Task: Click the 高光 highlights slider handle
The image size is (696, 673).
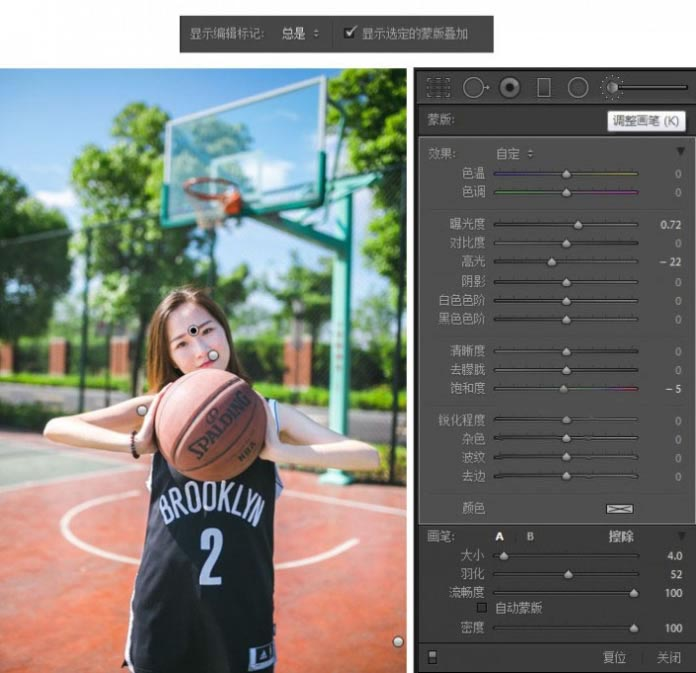Action: tap(551, 262)
